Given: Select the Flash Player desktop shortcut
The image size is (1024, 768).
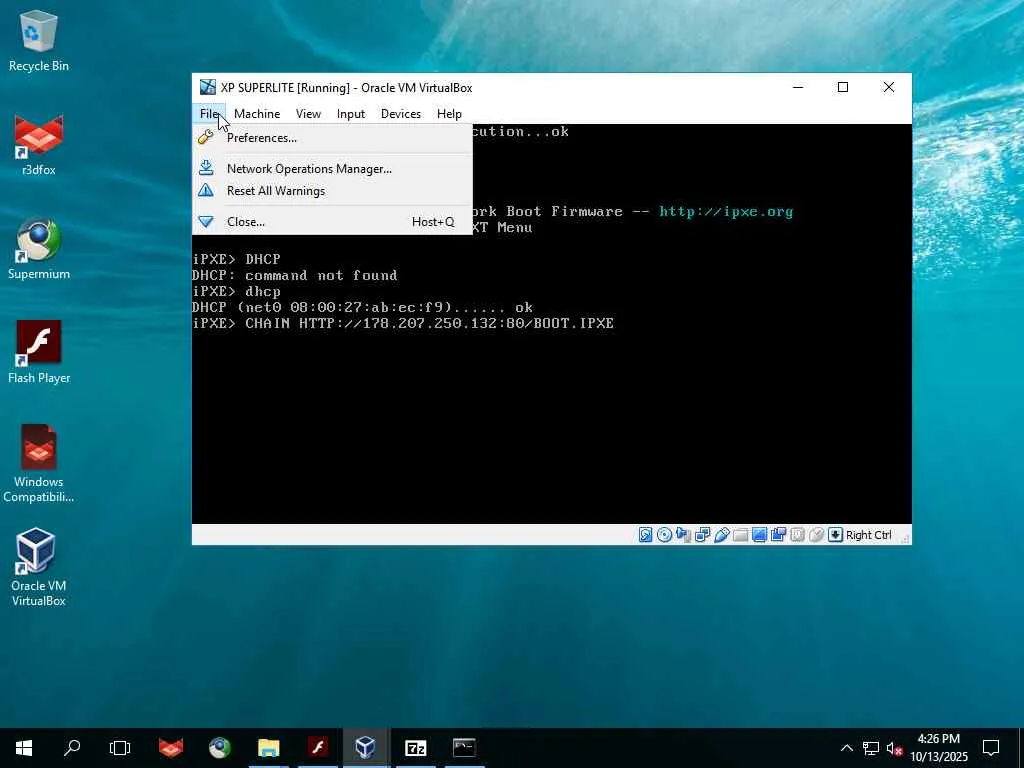Looking at the screenshot, I should [39, 353].
